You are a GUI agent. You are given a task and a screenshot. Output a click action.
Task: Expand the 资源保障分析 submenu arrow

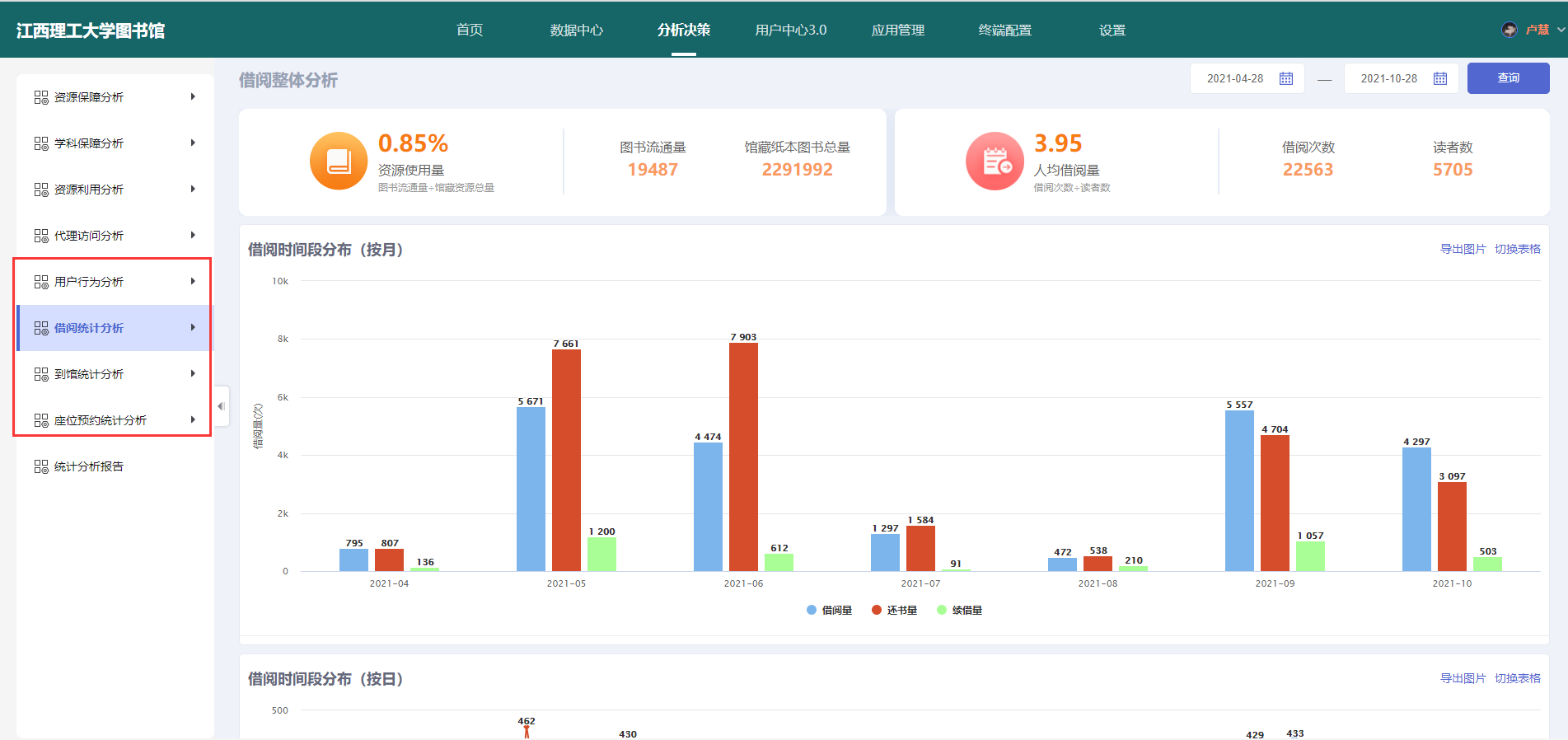(193, 96)
